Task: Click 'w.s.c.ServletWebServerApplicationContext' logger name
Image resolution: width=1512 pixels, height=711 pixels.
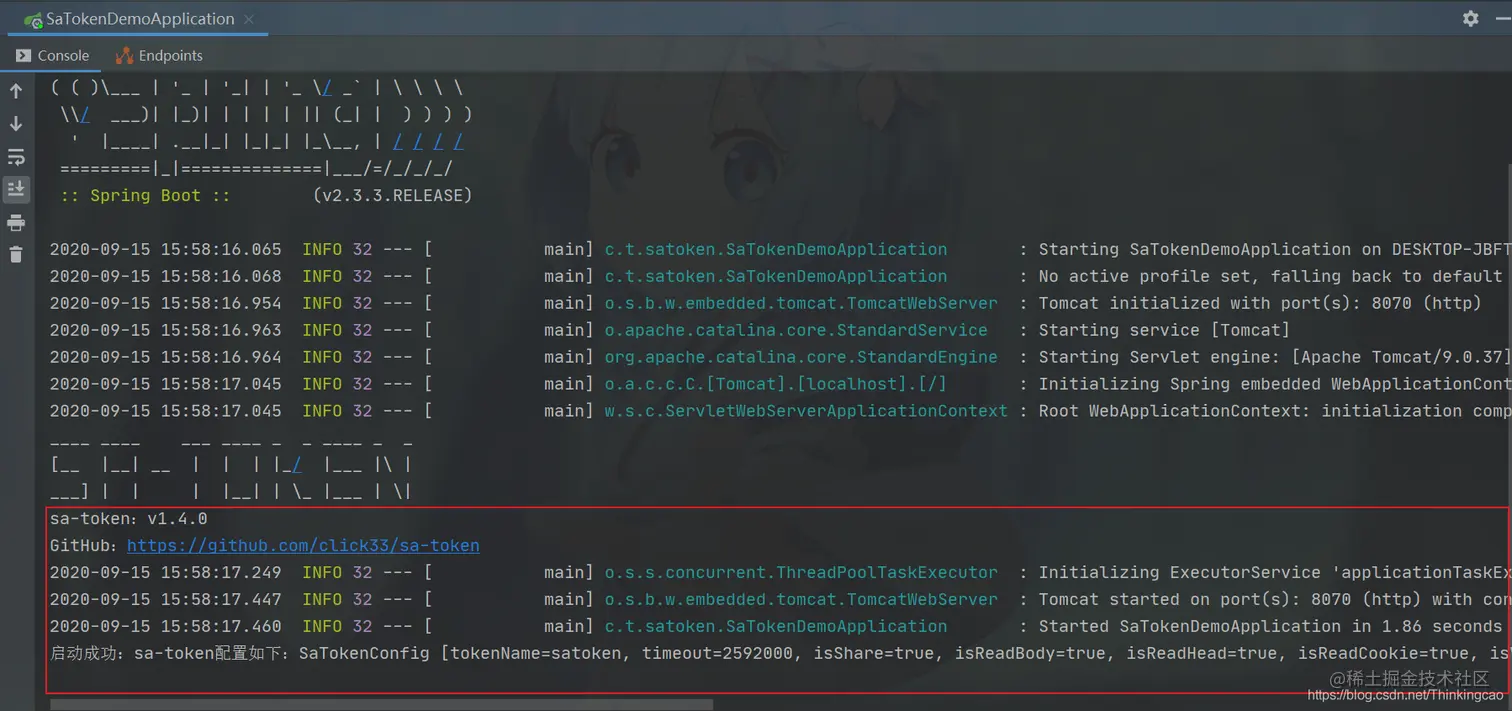Action: click(806, 411)
